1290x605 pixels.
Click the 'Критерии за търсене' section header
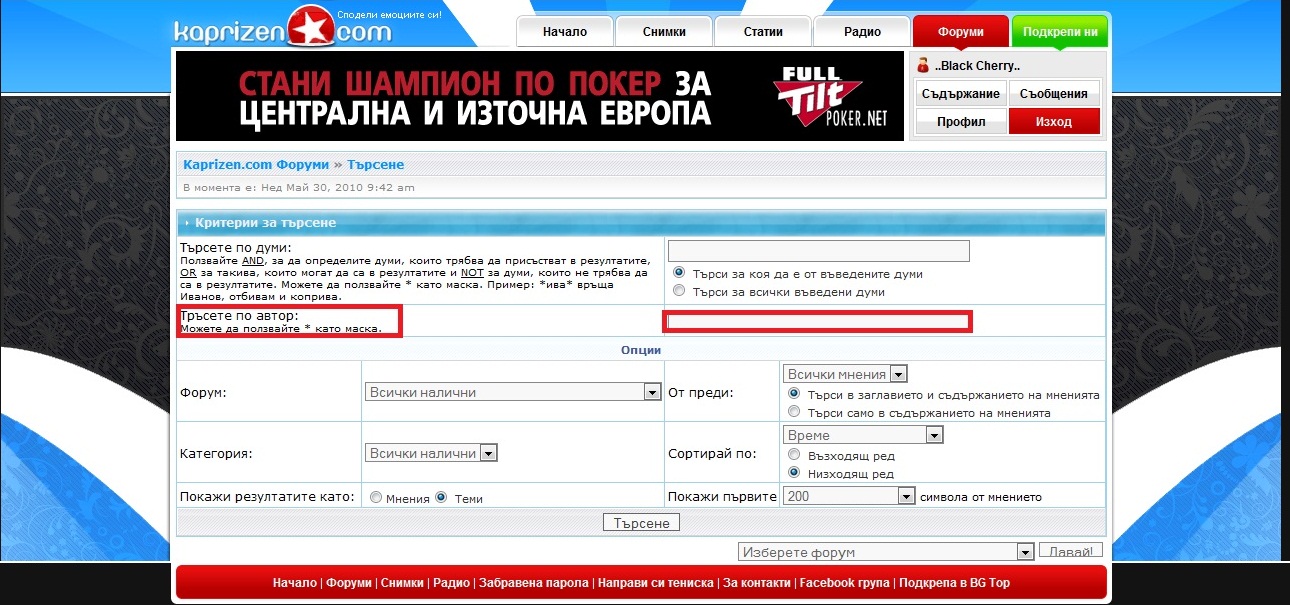coord(265,222)
